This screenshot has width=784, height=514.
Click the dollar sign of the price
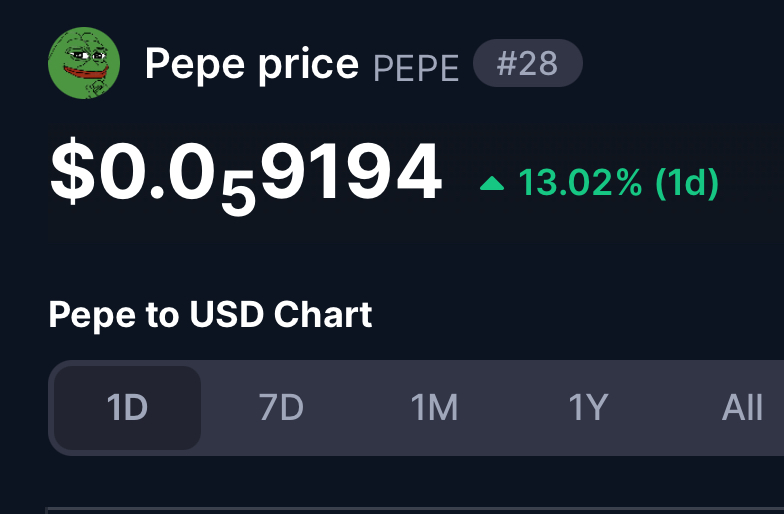72,170
